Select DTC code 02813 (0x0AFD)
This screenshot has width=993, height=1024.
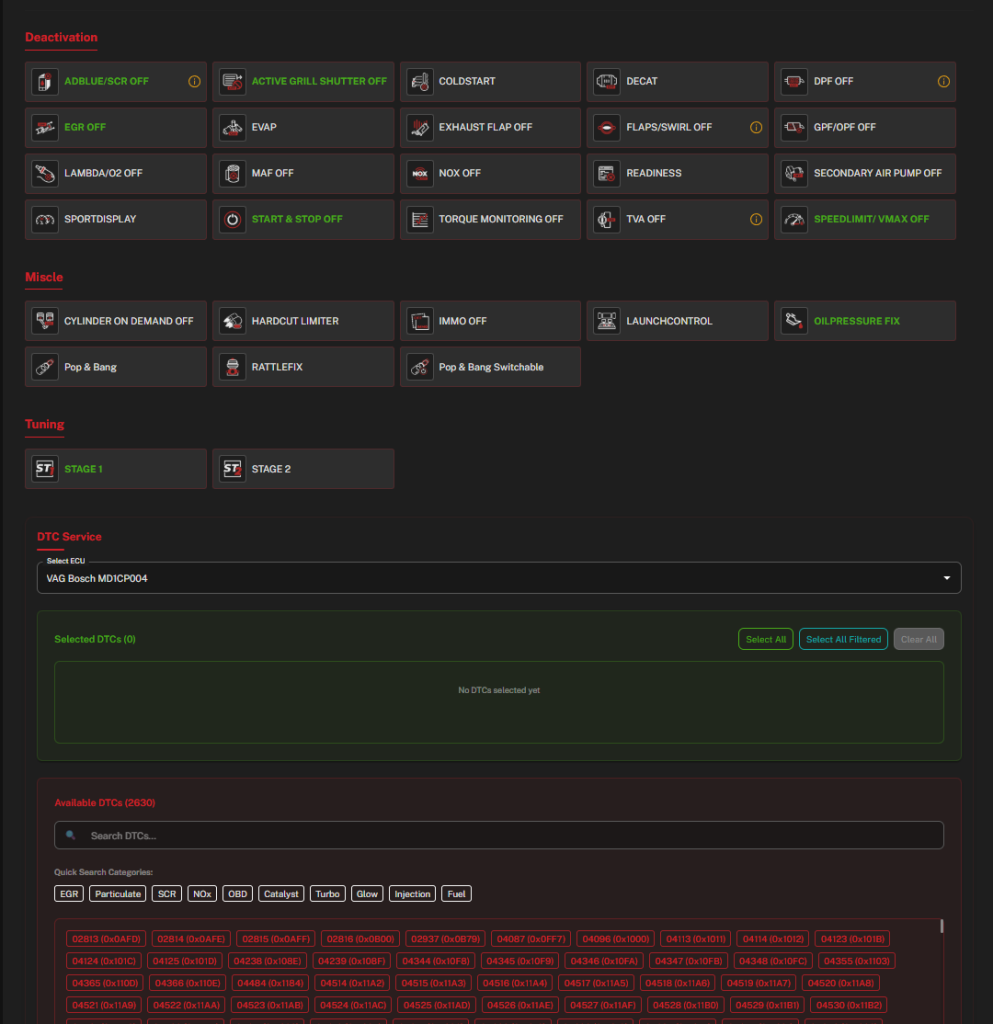[x=107, y=939]
